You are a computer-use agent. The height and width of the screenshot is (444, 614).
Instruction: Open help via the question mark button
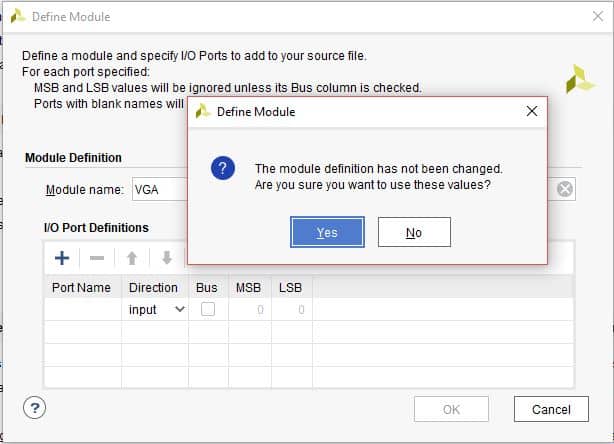click(x=35, y=407)
